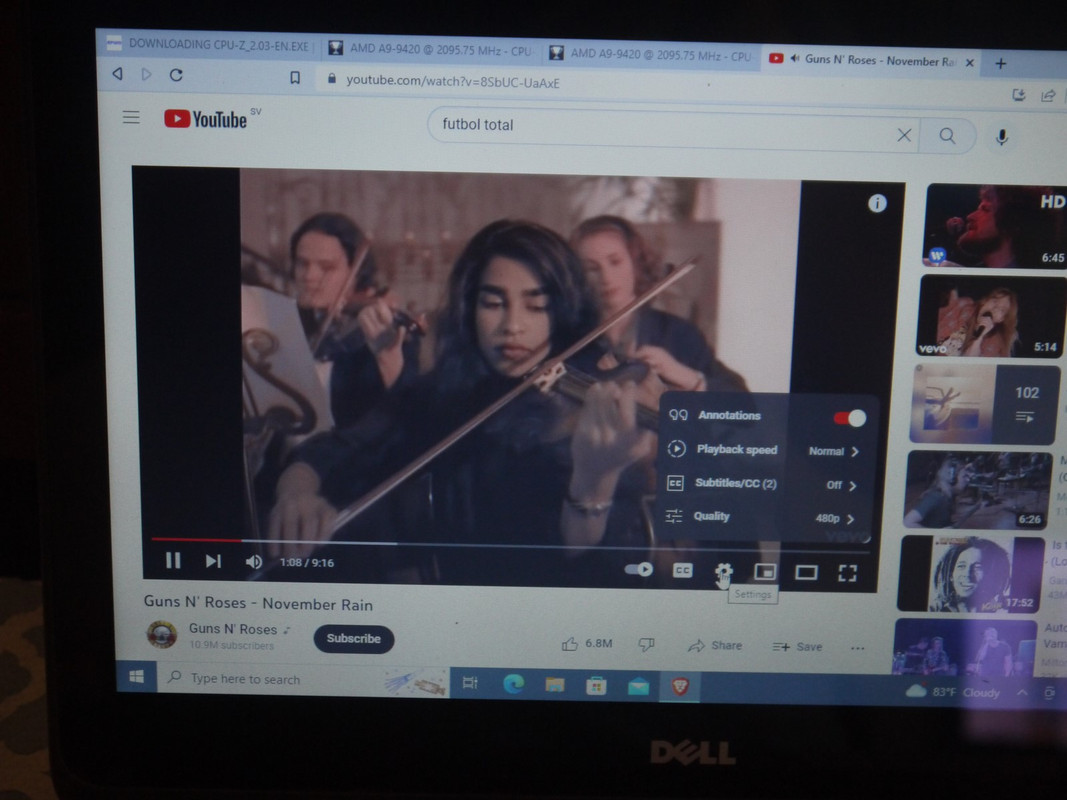Screen dimensions: 1067x800
Task: Open the vevo 5:14 recommended video
Action: 990,316
